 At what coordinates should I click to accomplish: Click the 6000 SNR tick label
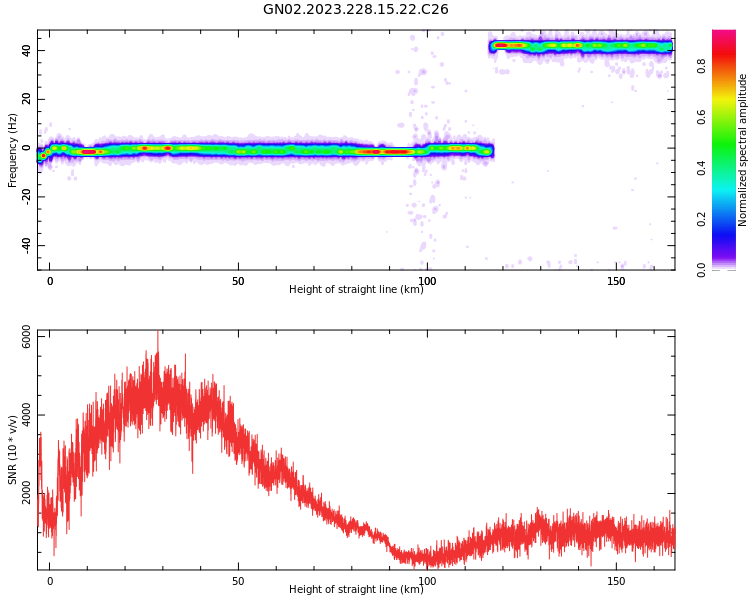coord(26,337)
